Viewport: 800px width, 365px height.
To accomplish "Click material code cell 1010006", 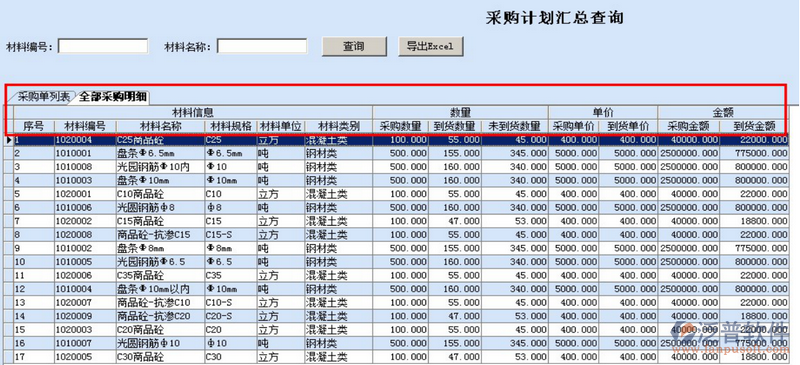I will (x=86, y=207).
